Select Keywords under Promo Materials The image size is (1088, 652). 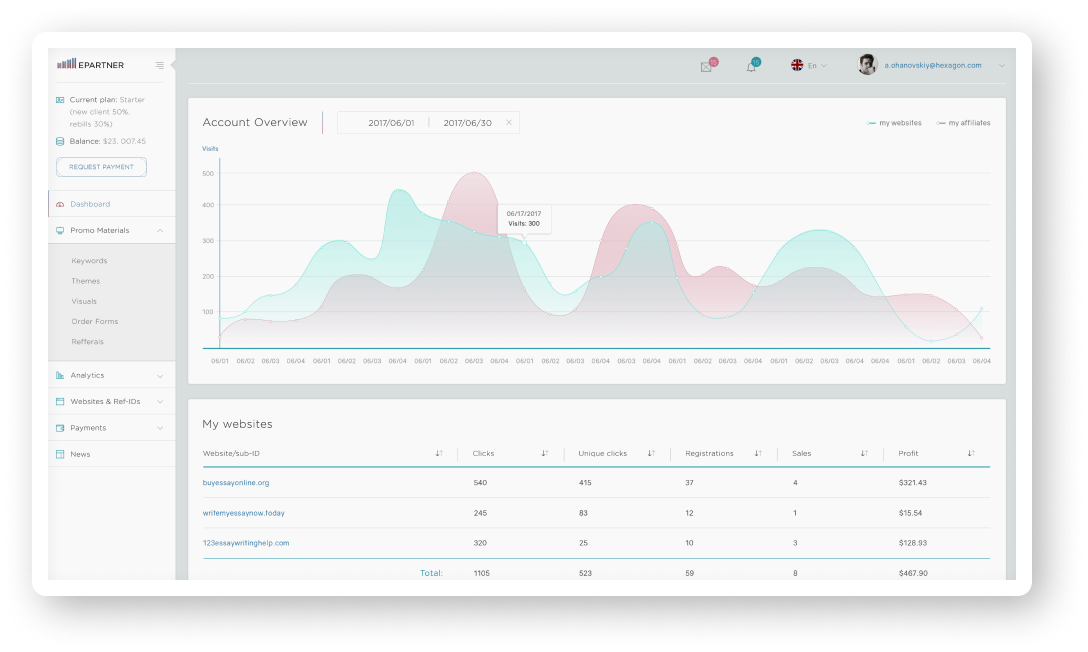(89, 261)
